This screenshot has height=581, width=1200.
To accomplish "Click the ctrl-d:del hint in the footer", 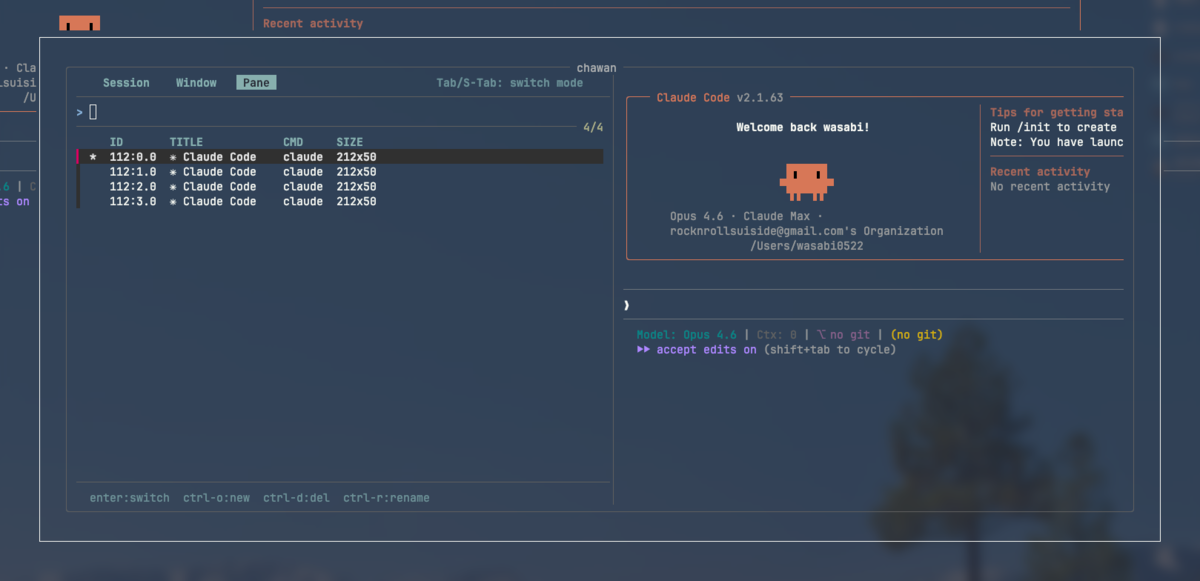I will [x=296, y=498].
